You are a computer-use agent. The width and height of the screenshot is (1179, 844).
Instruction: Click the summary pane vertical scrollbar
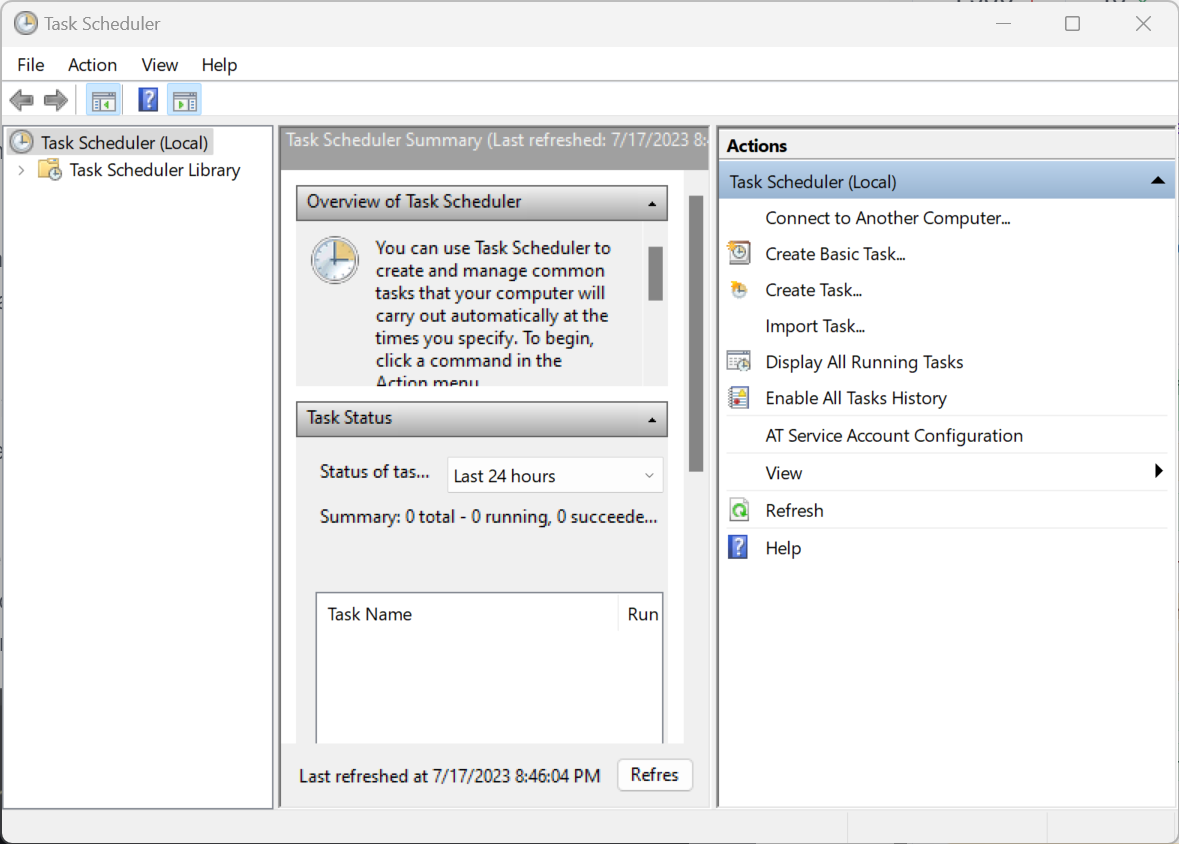[x=696, y=332]
